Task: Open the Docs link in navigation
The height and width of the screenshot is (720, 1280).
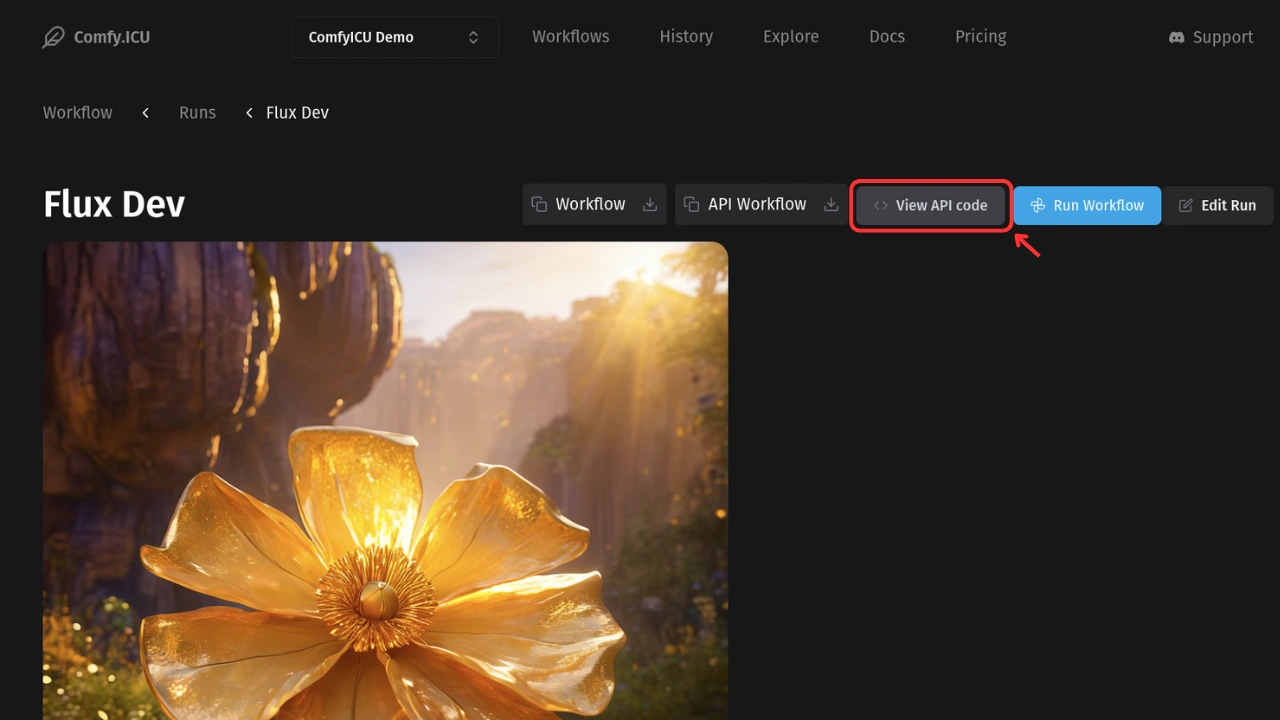Action: (887, 36)
